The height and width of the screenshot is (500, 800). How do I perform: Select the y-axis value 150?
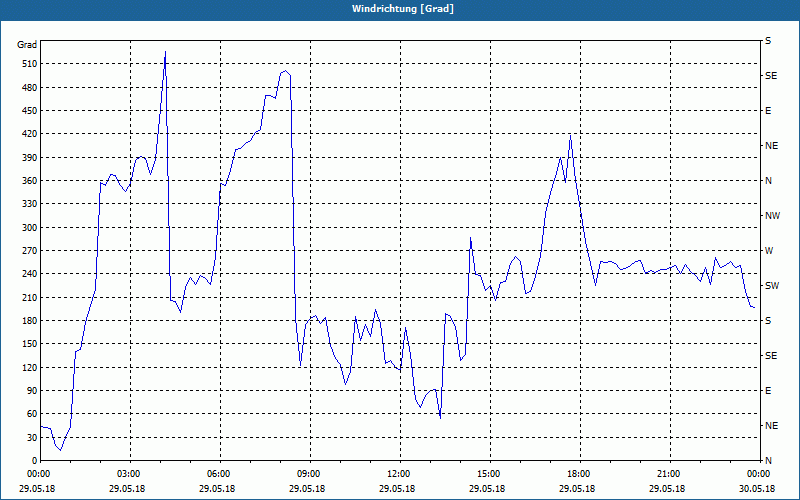[x=30, y=344]
